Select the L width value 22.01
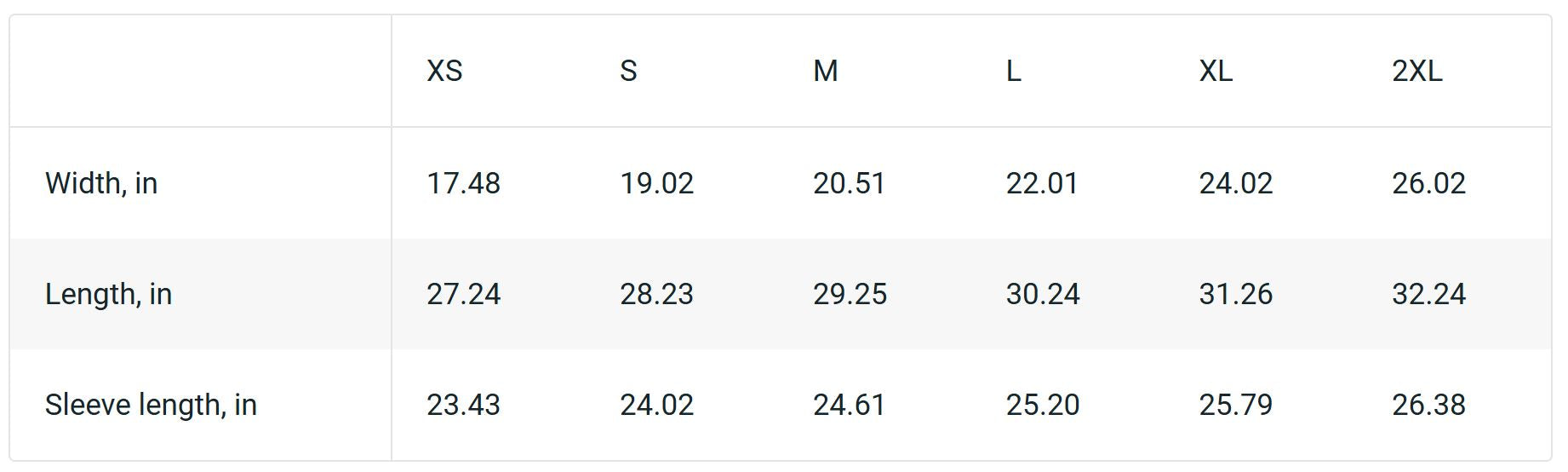1568x472 pixels. (x=1042, y=183)
